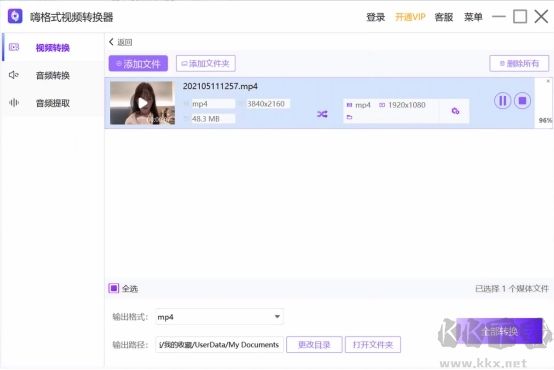
Task: Switch to 音频转换 sidebar tab
Action: coord(52,75)
